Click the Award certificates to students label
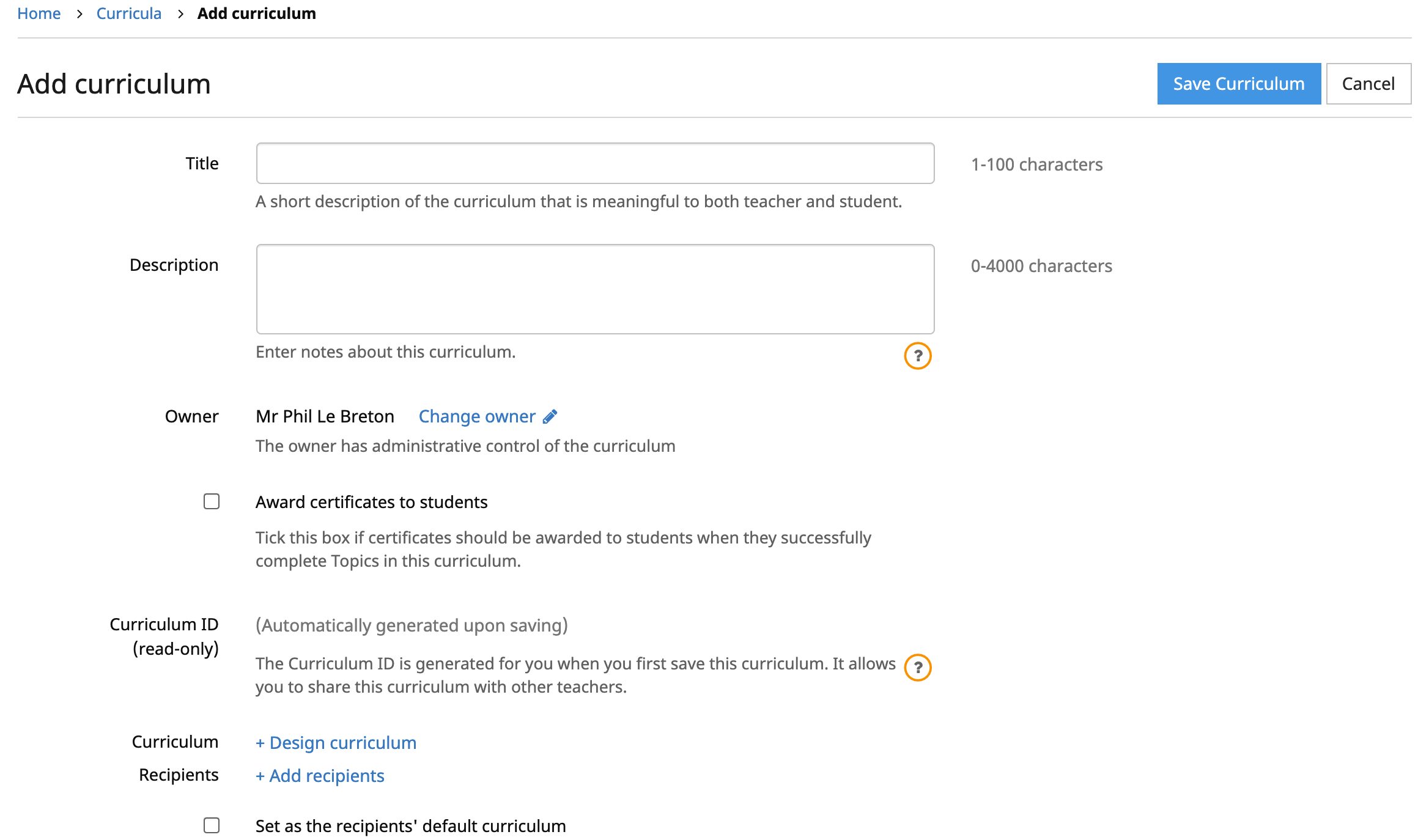The height and width of the screenshot is (840, 1418). [371, 502]
